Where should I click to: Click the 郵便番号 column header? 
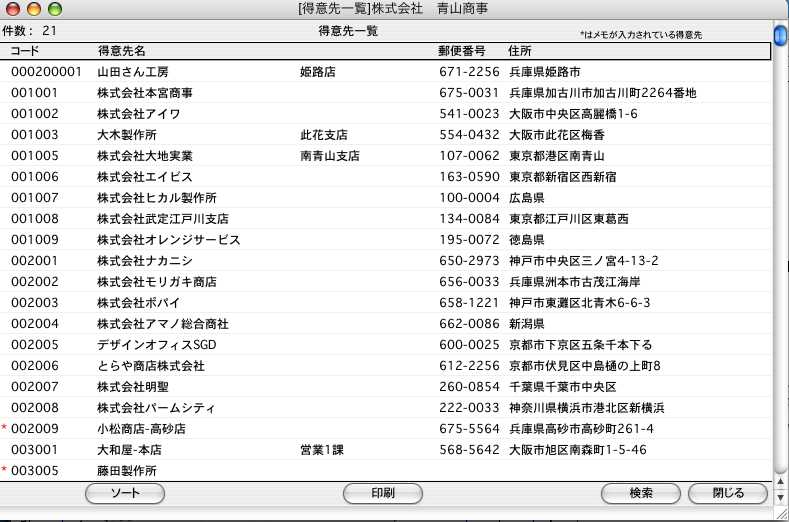coord(462,50)
